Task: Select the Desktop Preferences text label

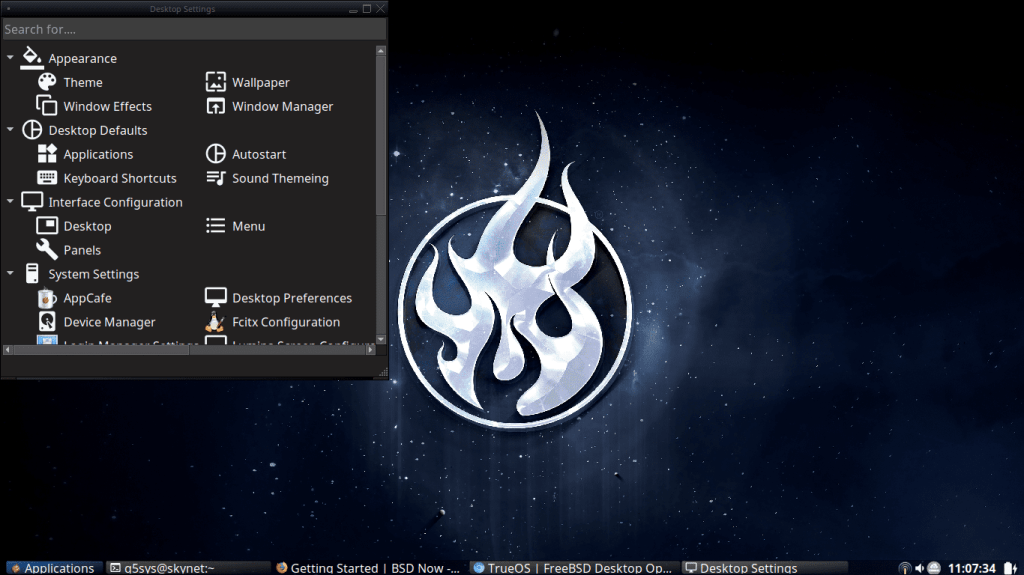Action: [292, 298]
